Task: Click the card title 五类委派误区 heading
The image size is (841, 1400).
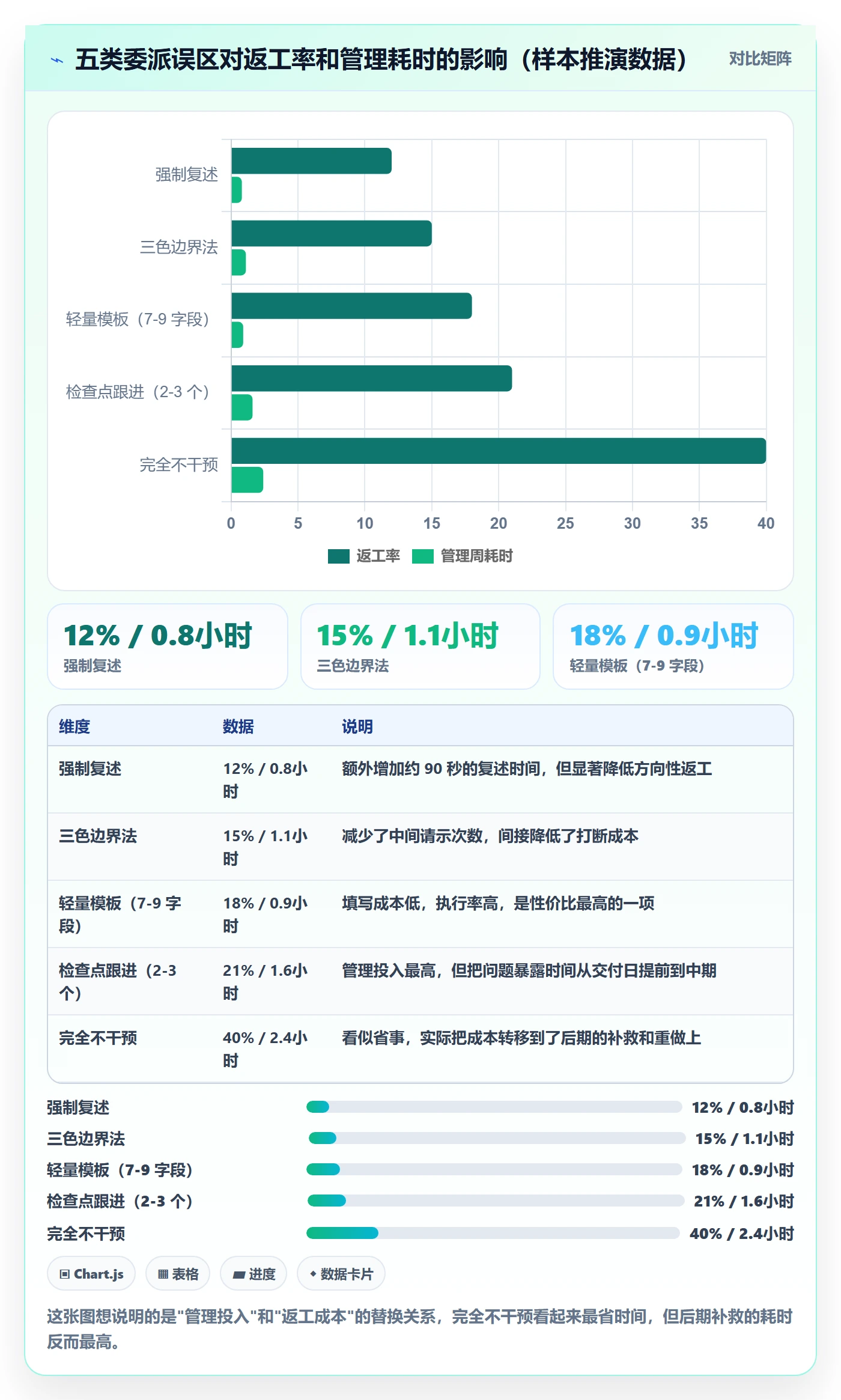Action: (381, 59)
